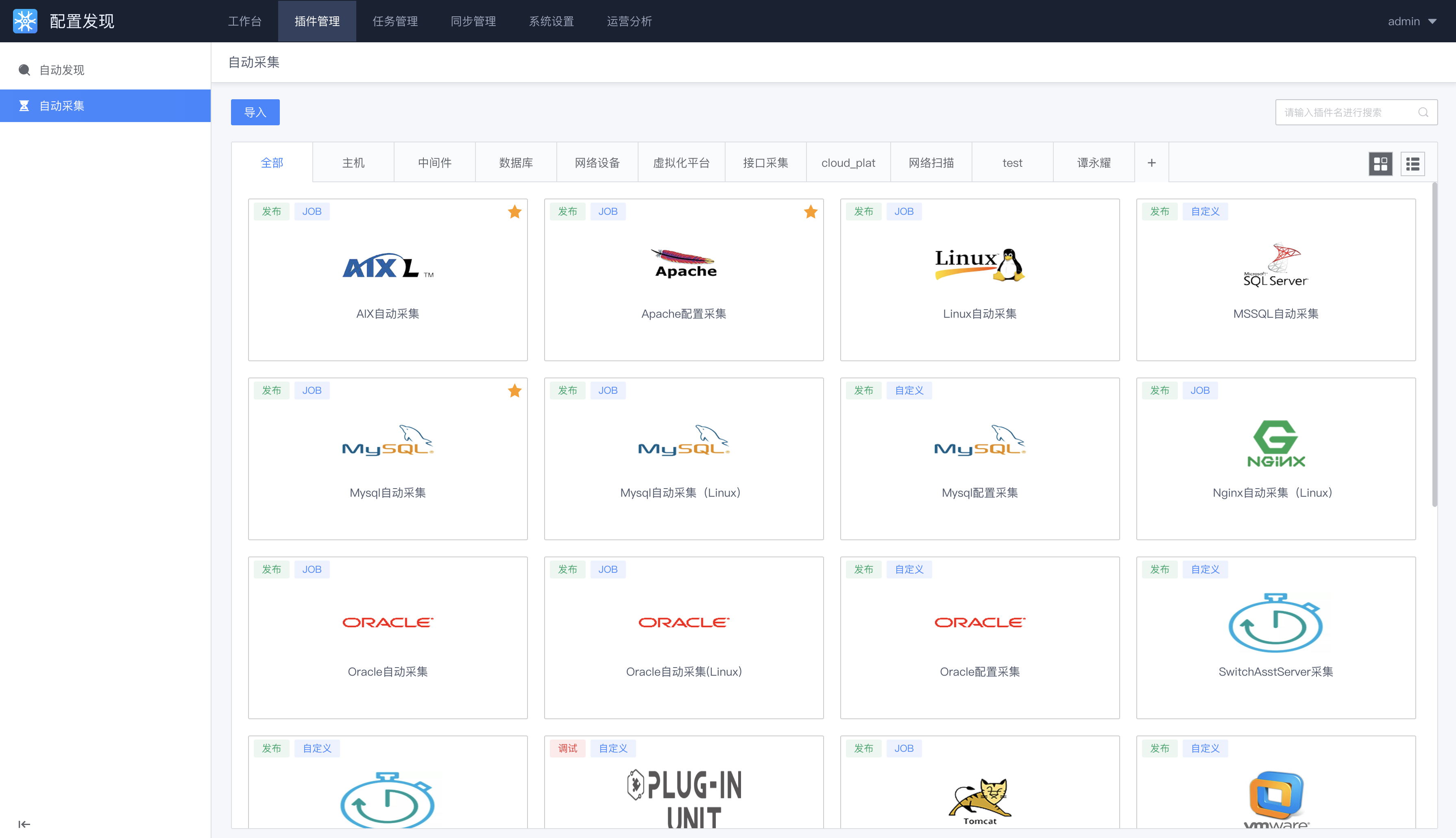Select the database (数据库) category tab
The height and width of the screenshot is (838, 1456).
click(515, 163)
